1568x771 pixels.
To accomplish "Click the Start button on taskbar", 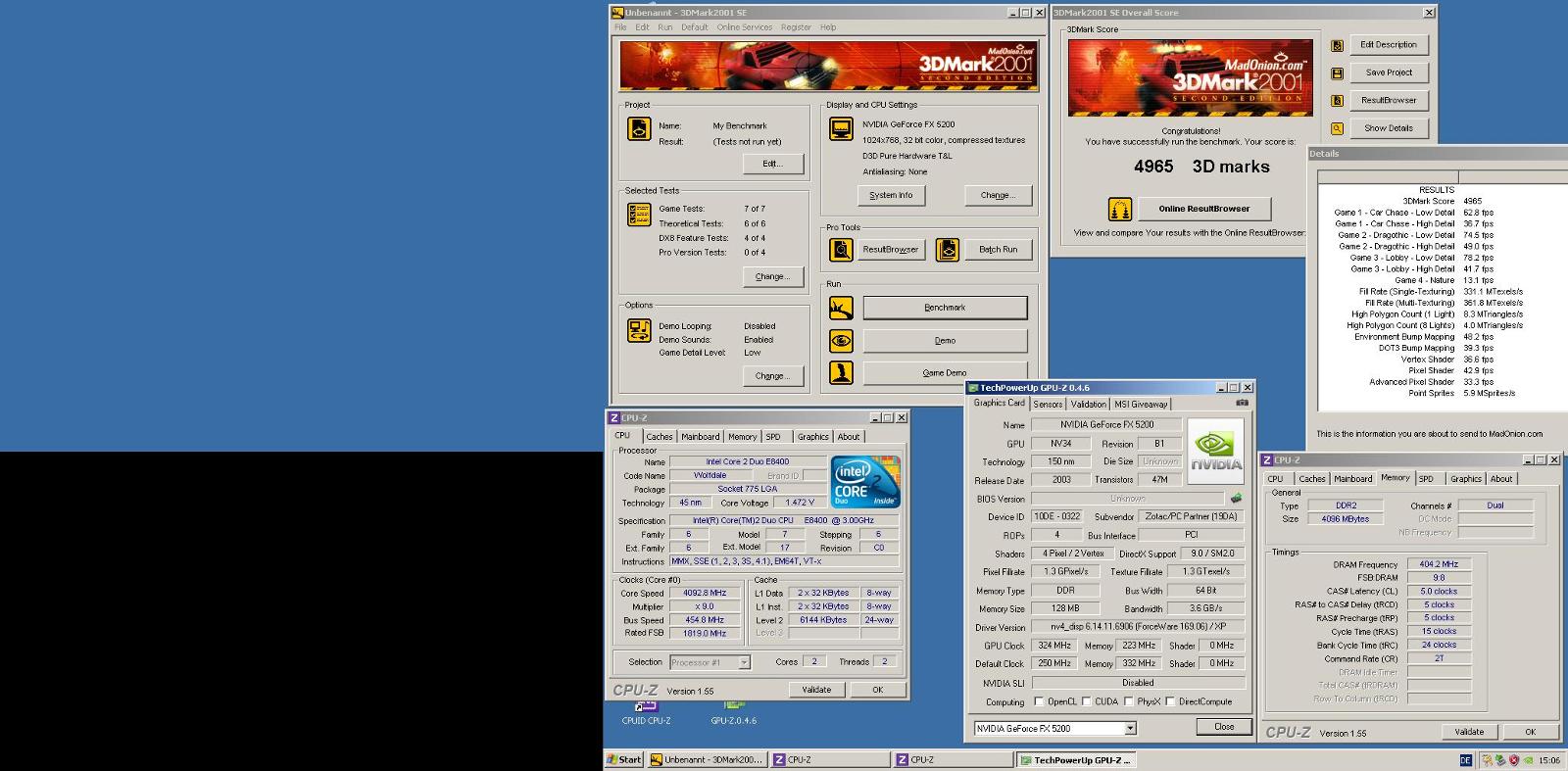I will (623, 759).
